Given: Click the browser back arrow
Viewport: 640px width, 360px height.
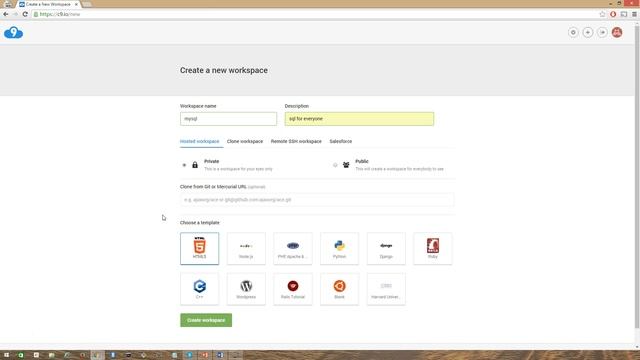Looking at the screenshot, I should point(6,14).
